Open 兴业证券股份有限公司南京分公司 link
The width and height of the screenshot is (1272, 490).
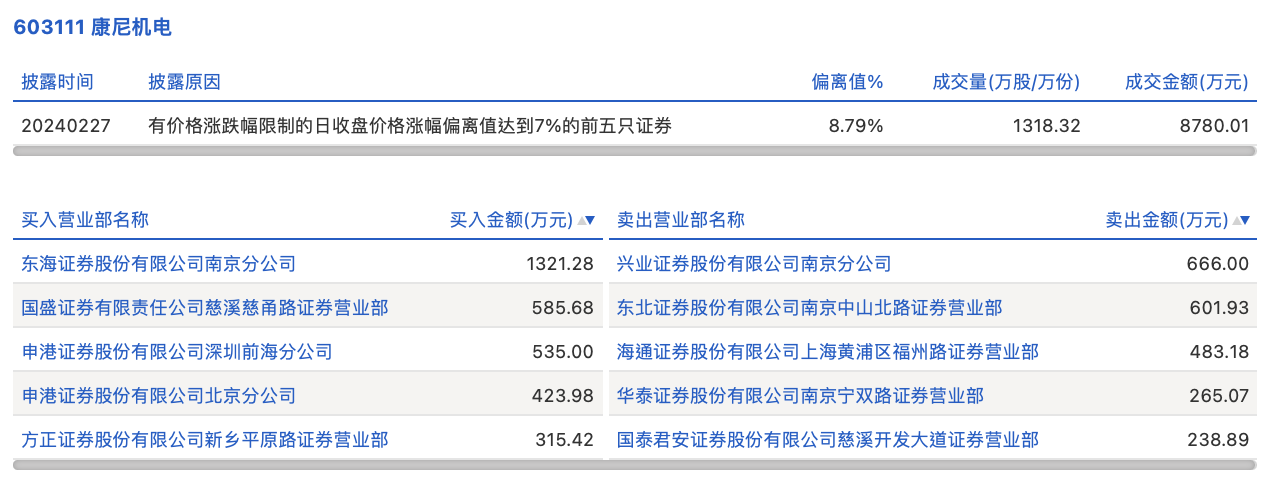click(754, 264)
